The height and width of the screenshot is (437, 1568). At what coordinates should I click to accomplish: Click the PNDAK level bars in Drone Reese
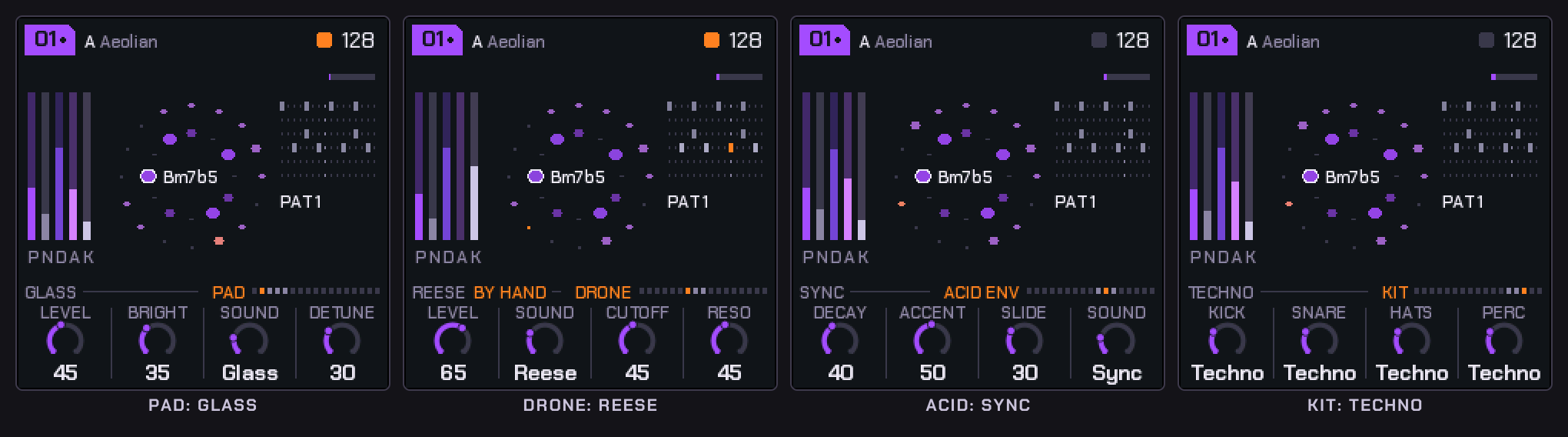(447, 166)
